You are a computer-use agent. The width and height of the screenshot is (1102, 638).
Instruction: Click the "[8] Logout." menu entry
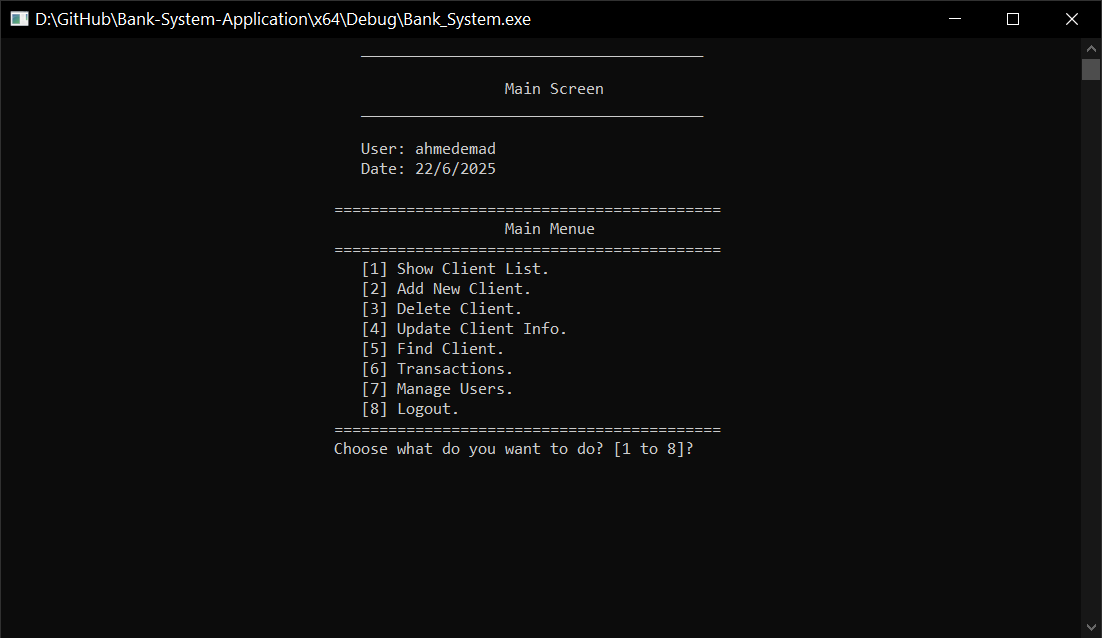(410, 409)
